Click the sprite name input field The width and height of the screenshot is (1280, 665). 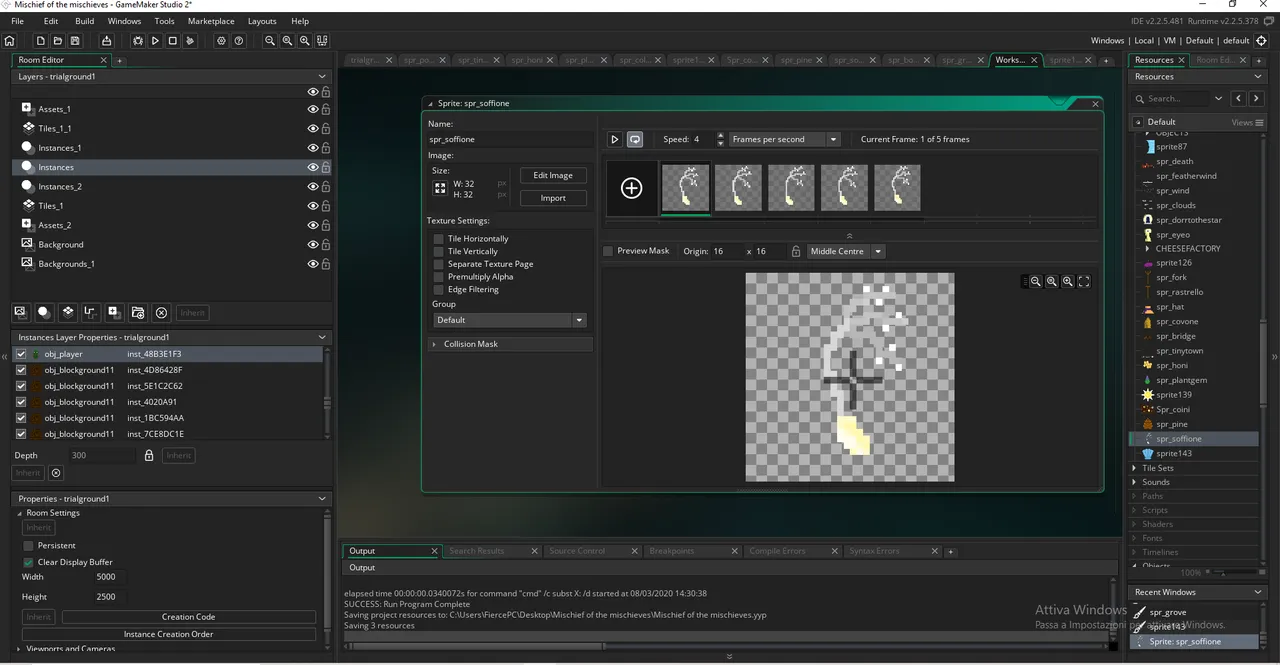coord(509,139)
